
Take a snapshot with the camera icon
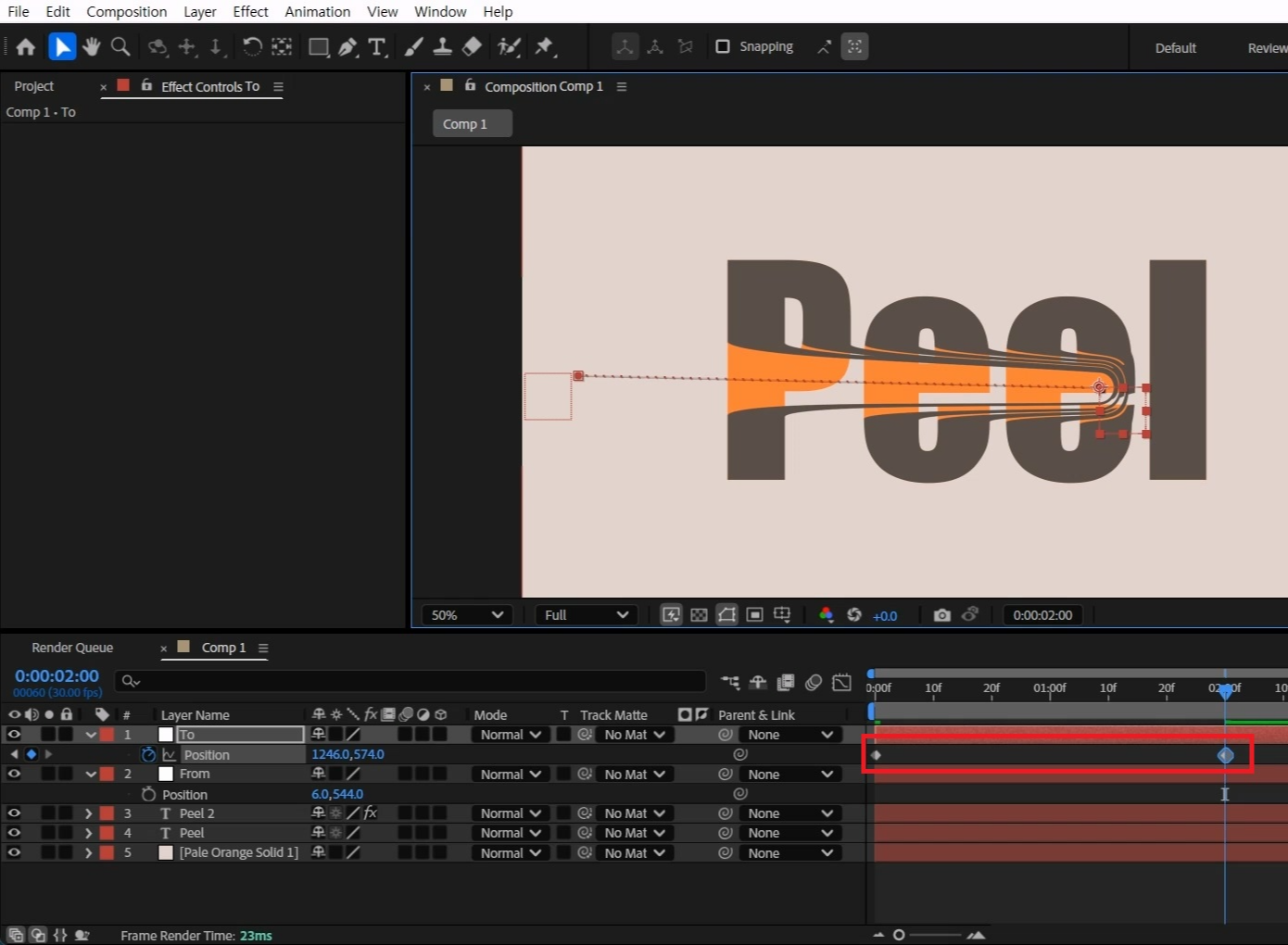(x=941, y=615)
